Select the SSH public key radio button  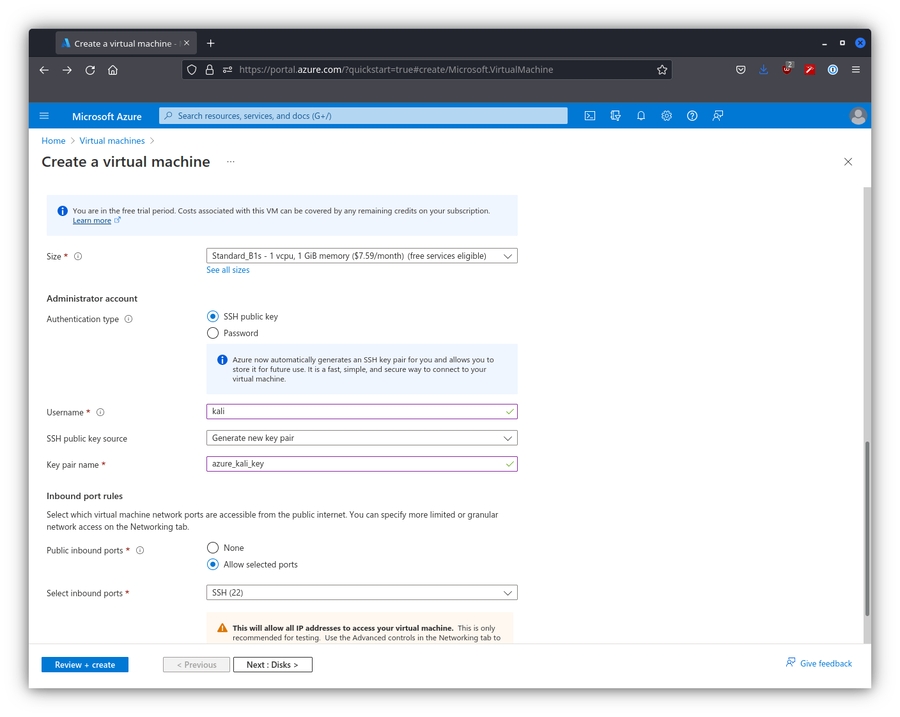tap(213, 317)
